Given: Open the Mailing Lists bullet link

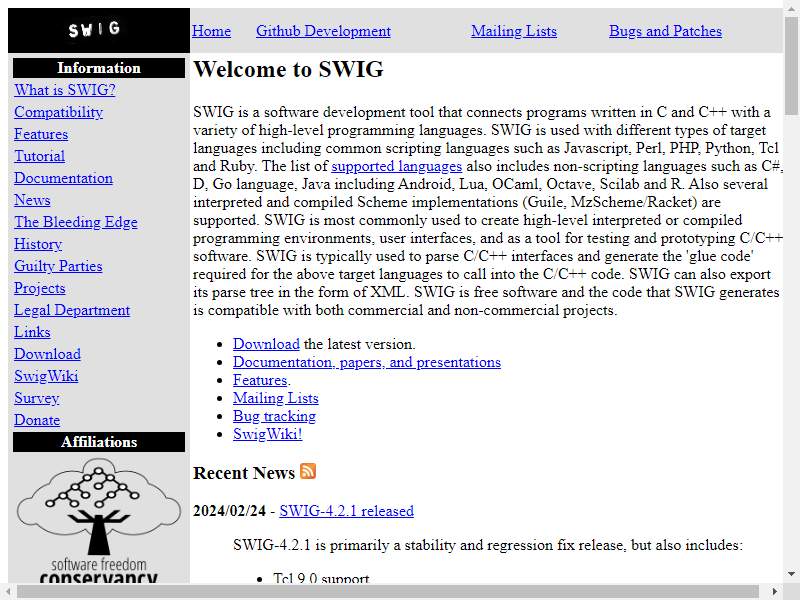Looking at the screenshot, I should coord(276,398).
